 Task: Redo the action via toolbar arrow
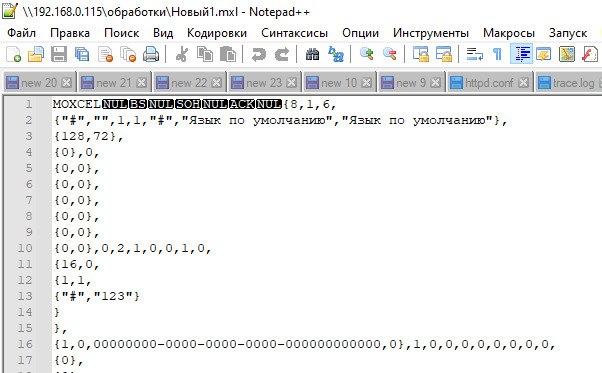pyautogui.click(x=282, y=54)
